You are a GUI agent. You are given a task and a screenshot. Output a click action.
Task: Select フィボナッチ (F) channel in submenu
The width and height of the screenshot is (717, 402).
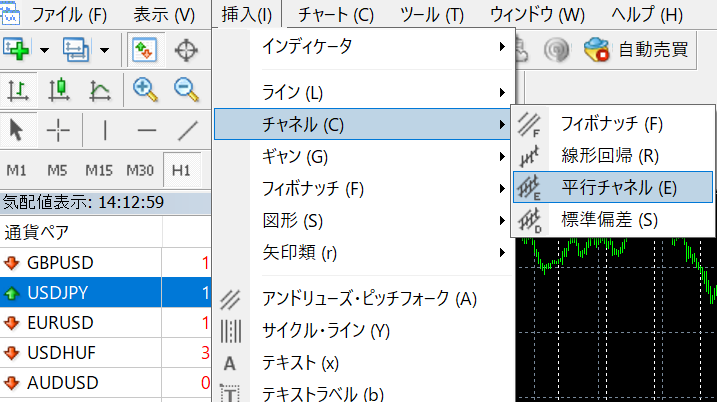[x=613, y=123]
